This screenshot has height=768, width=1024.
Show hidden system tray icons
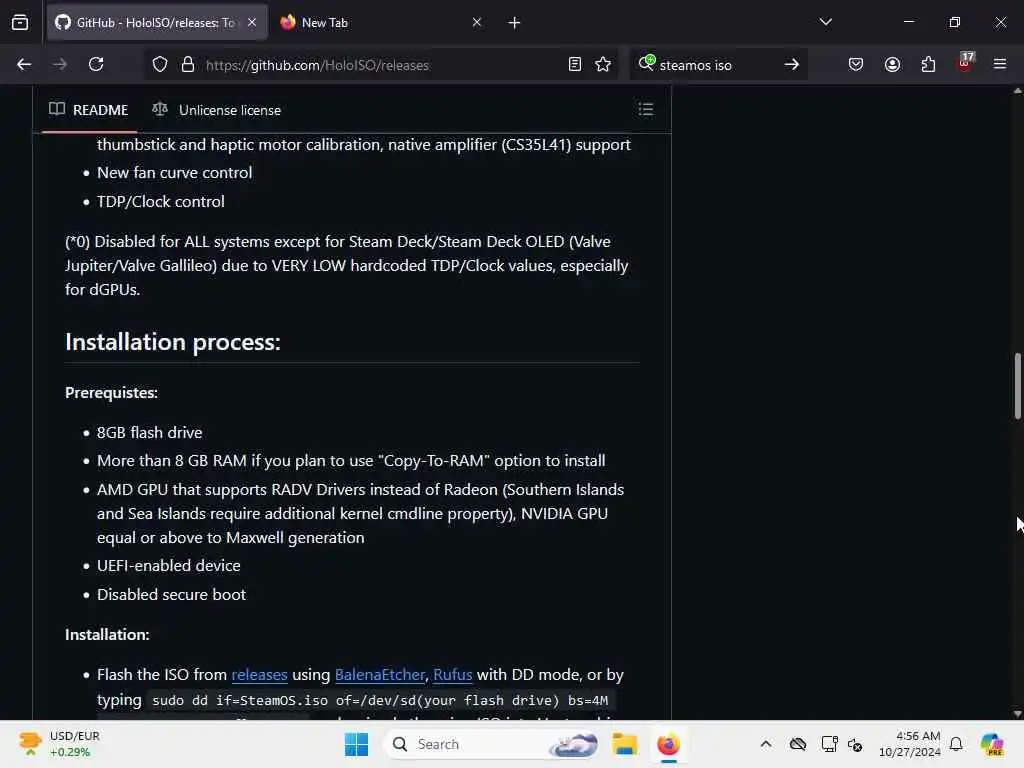(x=765, y=744)
